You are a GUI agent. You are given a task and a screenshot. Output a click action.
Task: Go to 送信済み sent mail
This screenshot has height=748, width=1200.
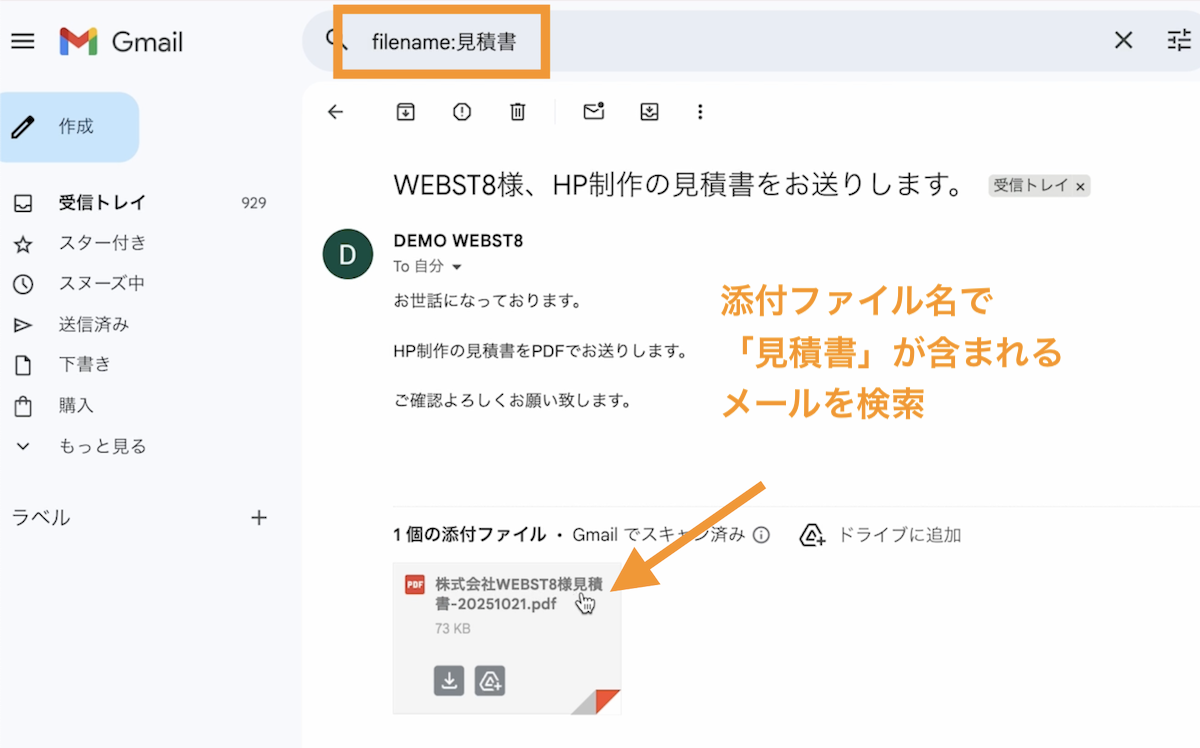pyautogui.click(x=93, y=325)
